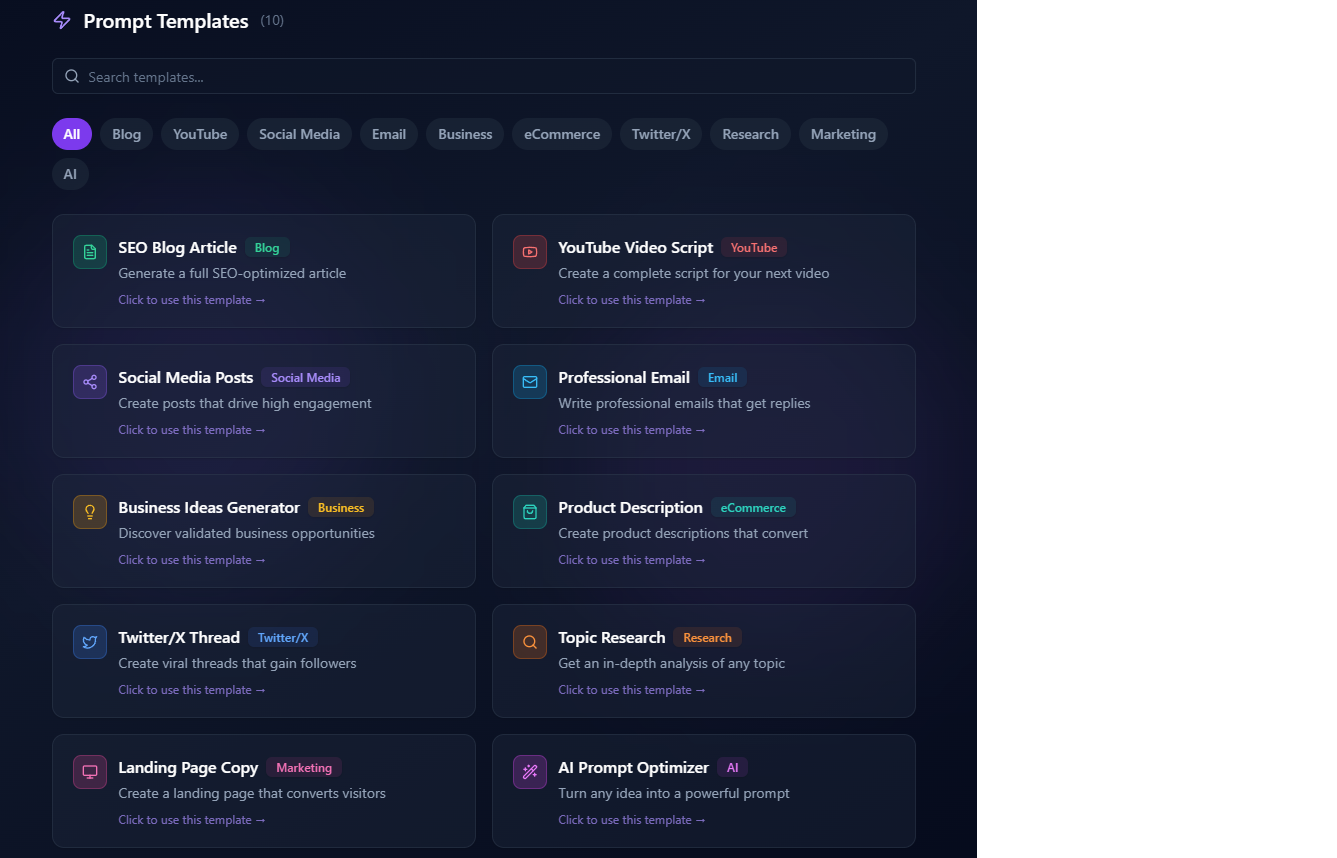Switch to the Marketing category tab
The width and height of the screenshot is (1337, 858).
[x=843, y=134]
